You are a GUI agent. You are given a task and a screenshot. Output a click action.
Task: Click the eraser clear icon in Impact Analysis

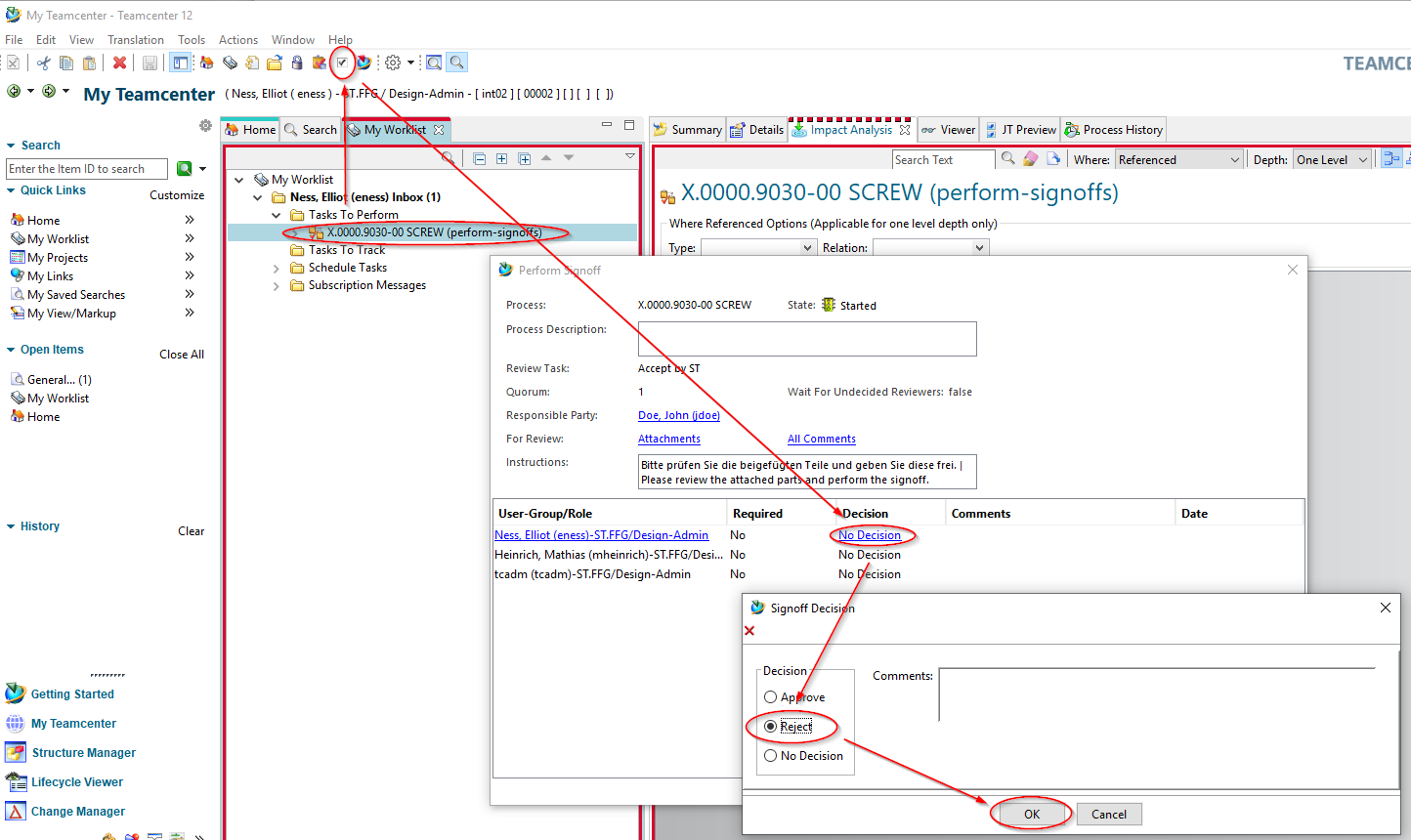coord(1030,158)
